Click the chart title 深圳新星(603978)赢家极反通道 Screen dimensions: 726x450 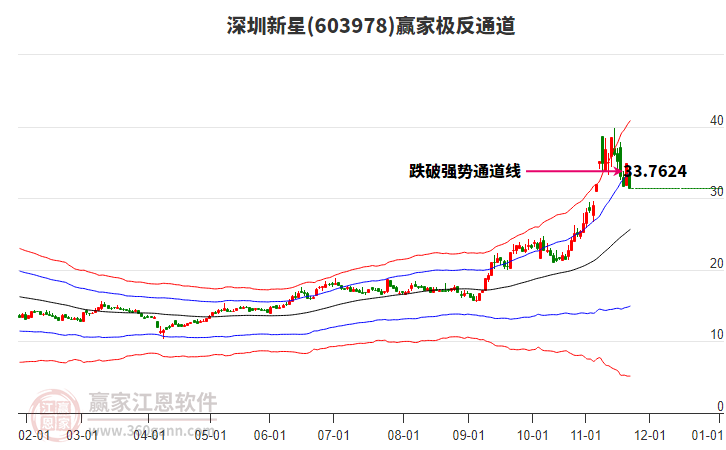click(371, 26)
